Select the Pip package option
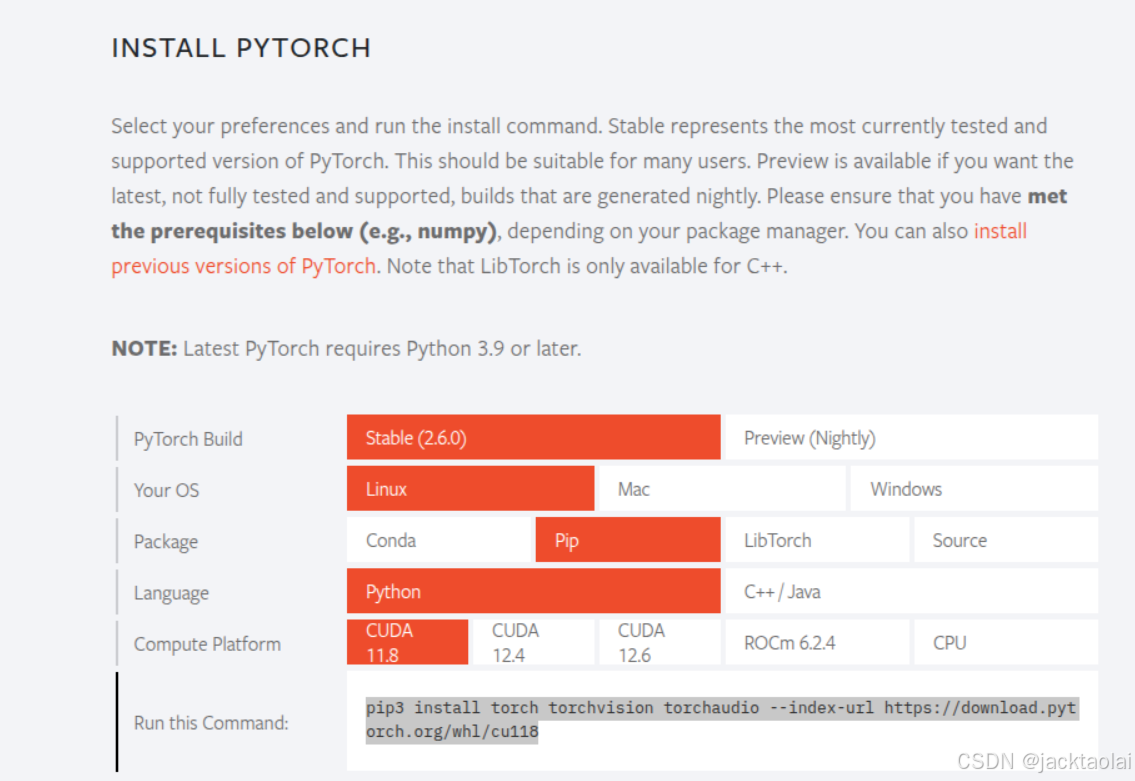Screen dimensions: 1135x781 point(627,540)
